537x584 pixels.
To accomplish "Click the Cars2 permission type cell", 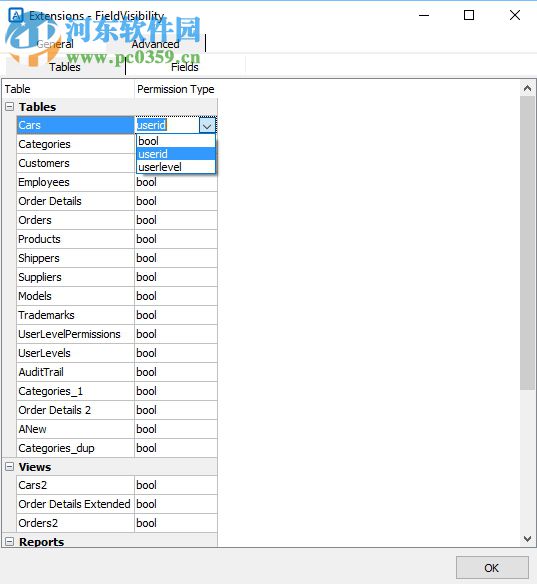I will coord(176,485).
